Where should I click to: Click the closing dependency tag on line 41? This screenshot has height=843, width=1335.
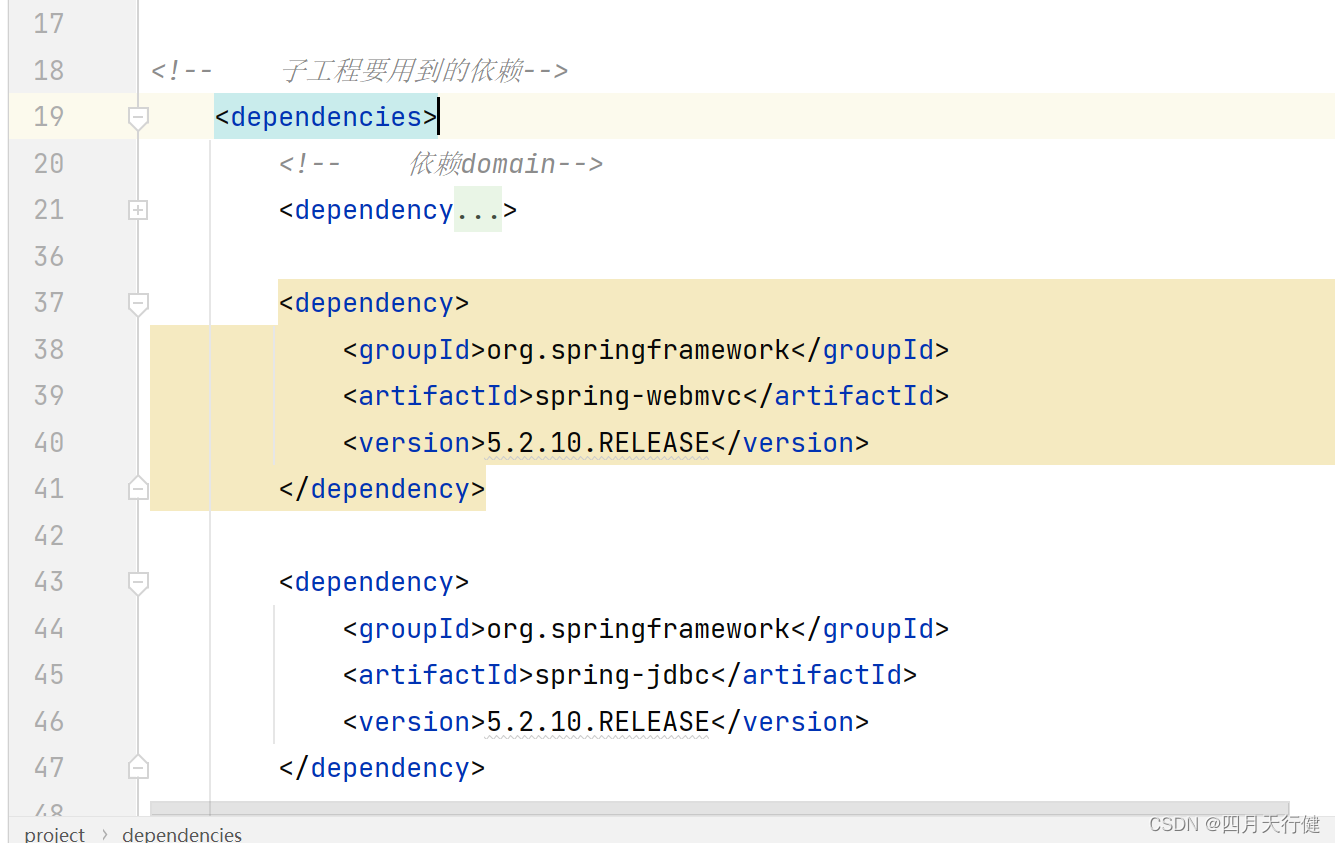[x=382, y=489]
